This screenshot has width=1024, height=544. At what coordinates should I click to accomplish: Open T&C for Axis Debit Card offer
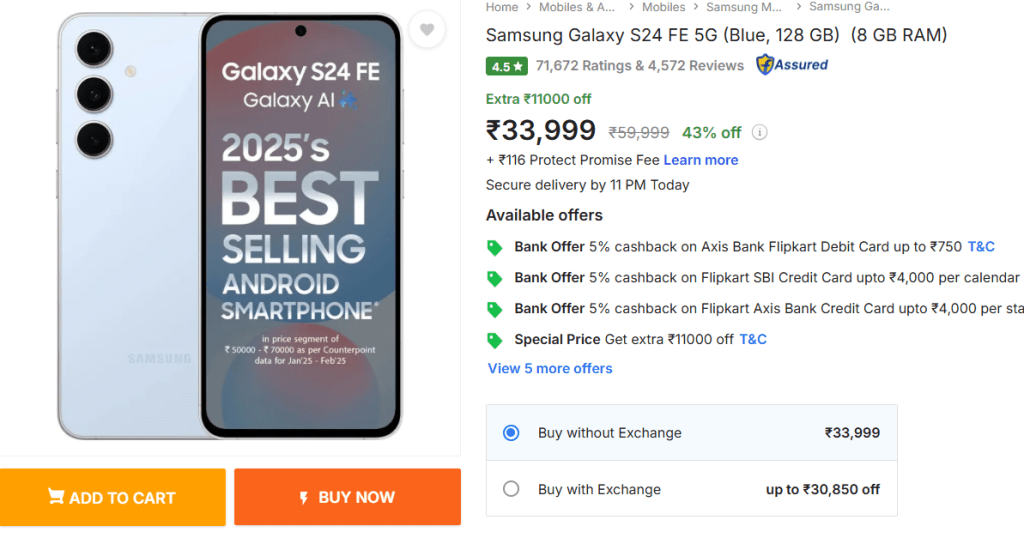coord(981,247)
